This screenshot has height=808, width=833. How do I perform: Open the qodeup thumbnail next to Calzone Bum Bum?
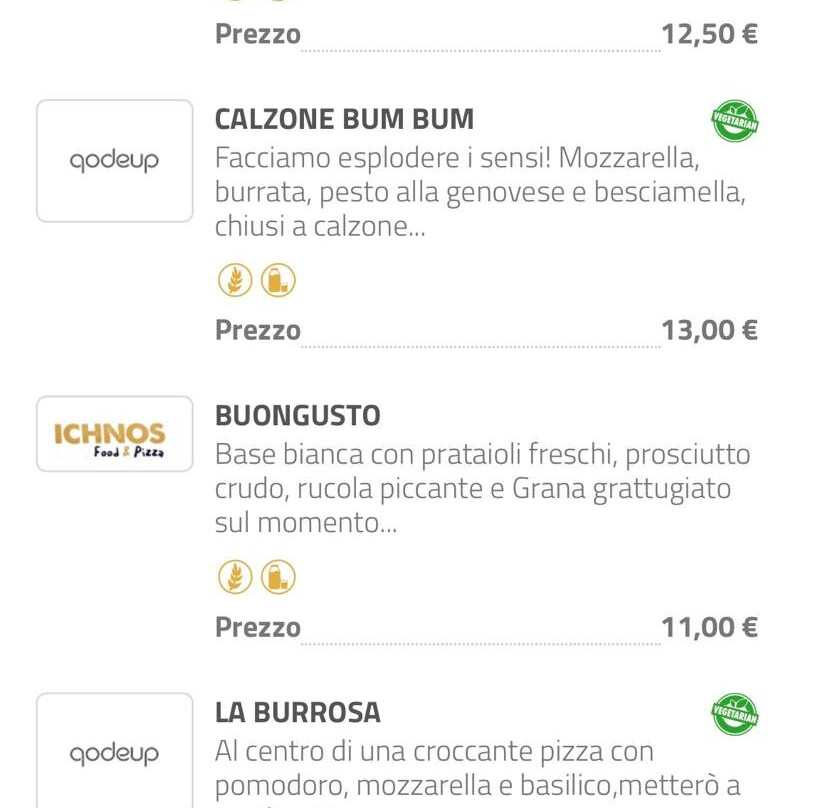(115, 161)
